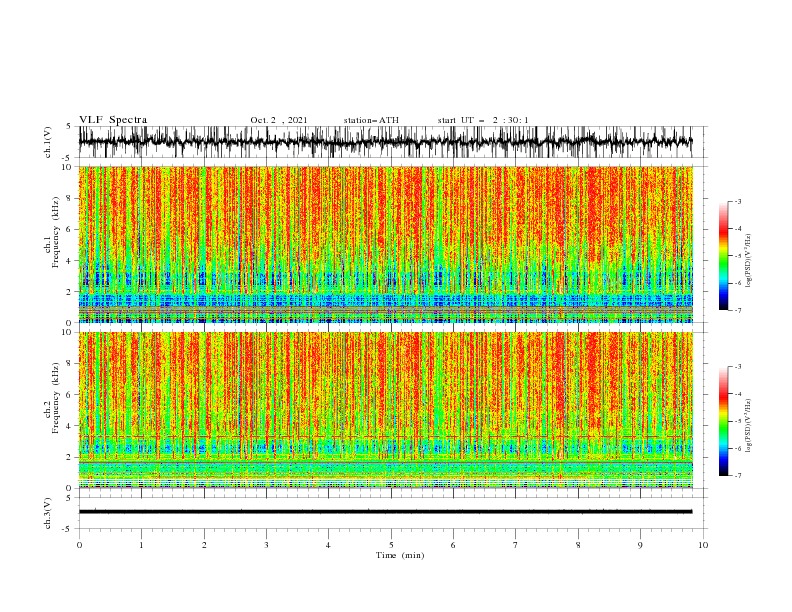Image resolution: width=792 pixels, height=612 pixels.
Task: Click the "8" tick on ch.2 frequency axis
Action: click(x=70, y=364)
